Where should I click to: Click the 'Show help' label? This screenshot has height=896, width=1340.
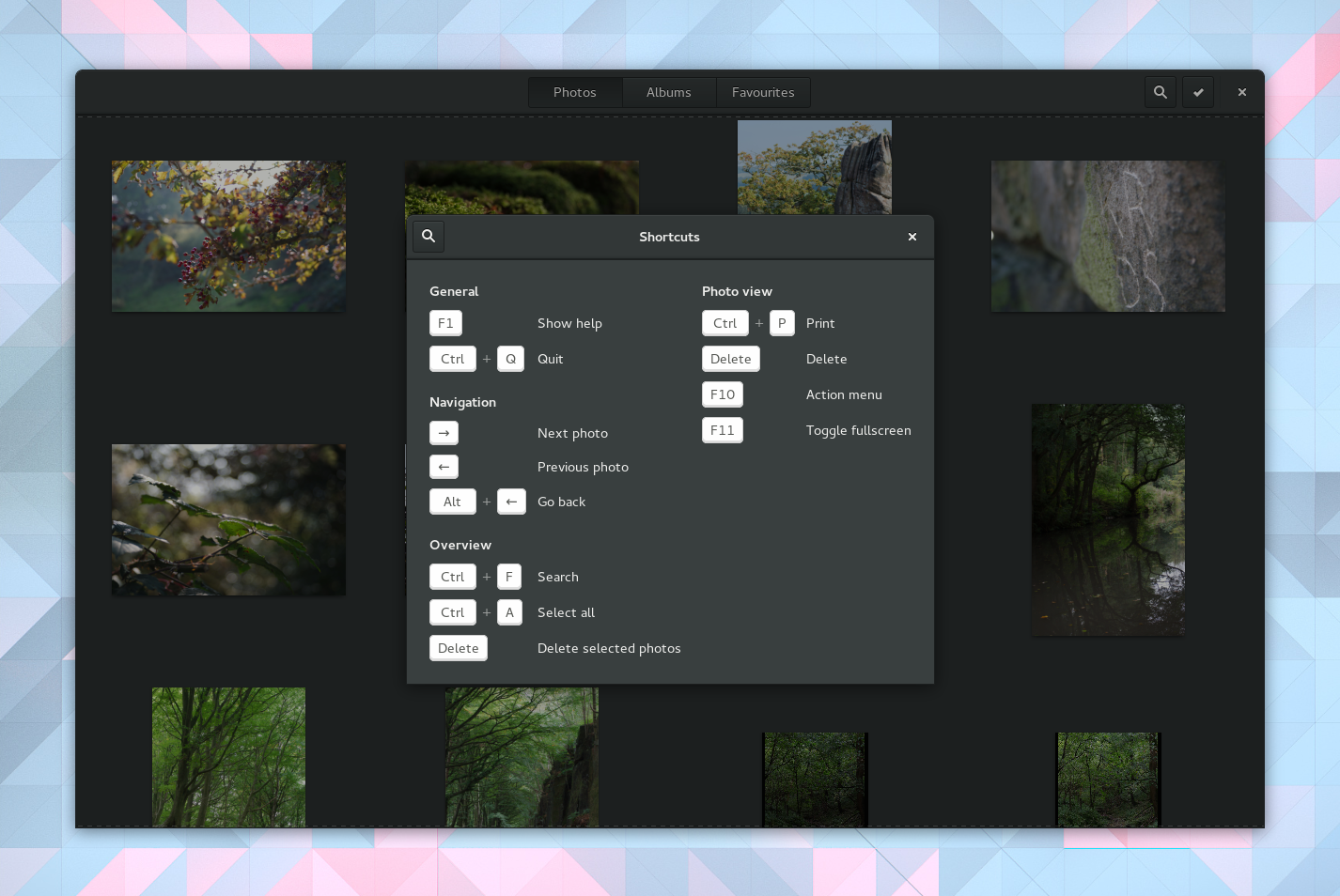569,323
